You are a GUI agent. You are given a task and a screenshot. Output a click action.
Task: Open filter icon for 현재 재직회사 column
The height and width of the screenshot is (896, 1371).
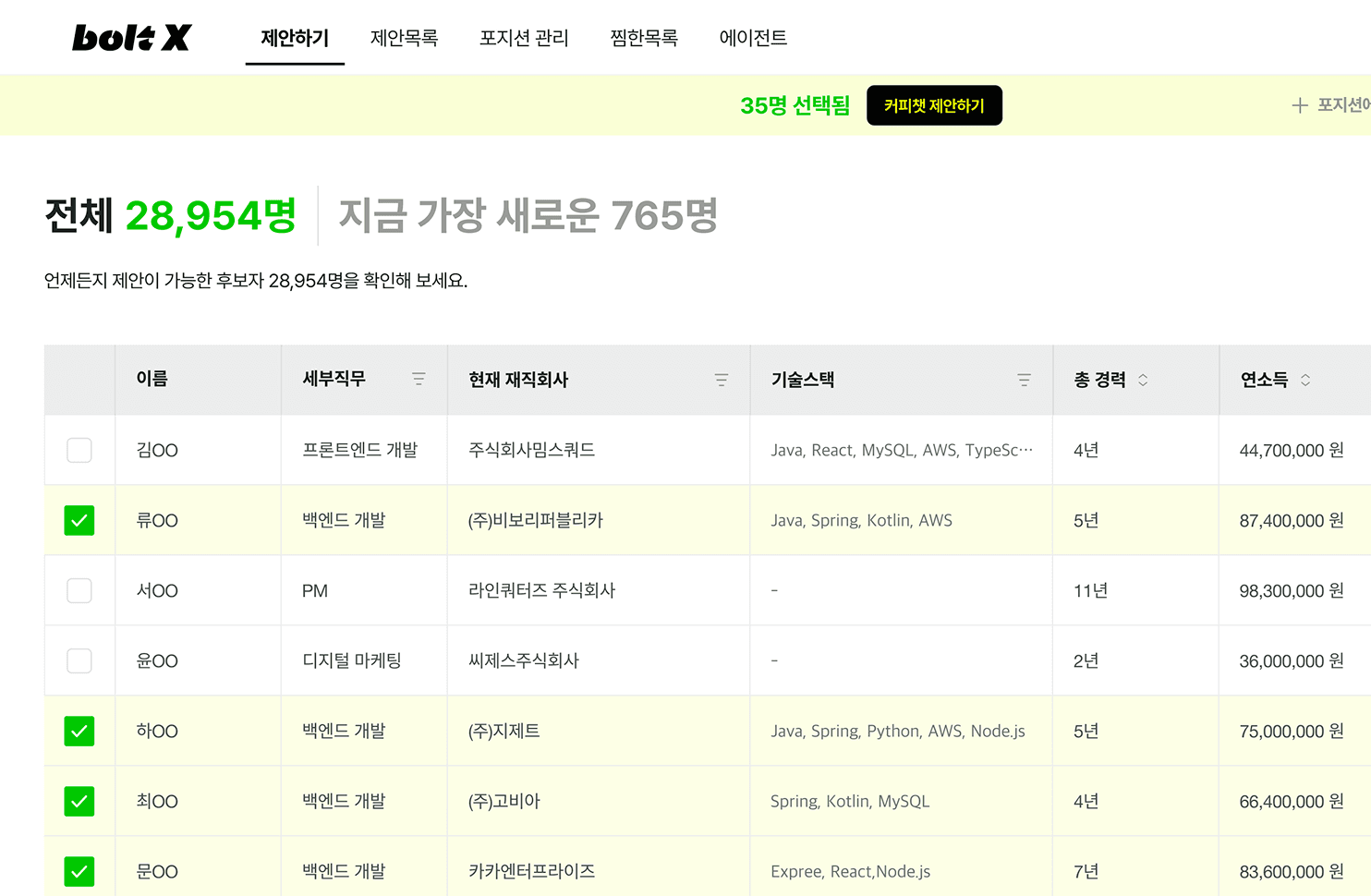pyautogui.click(x=722, y=380)
